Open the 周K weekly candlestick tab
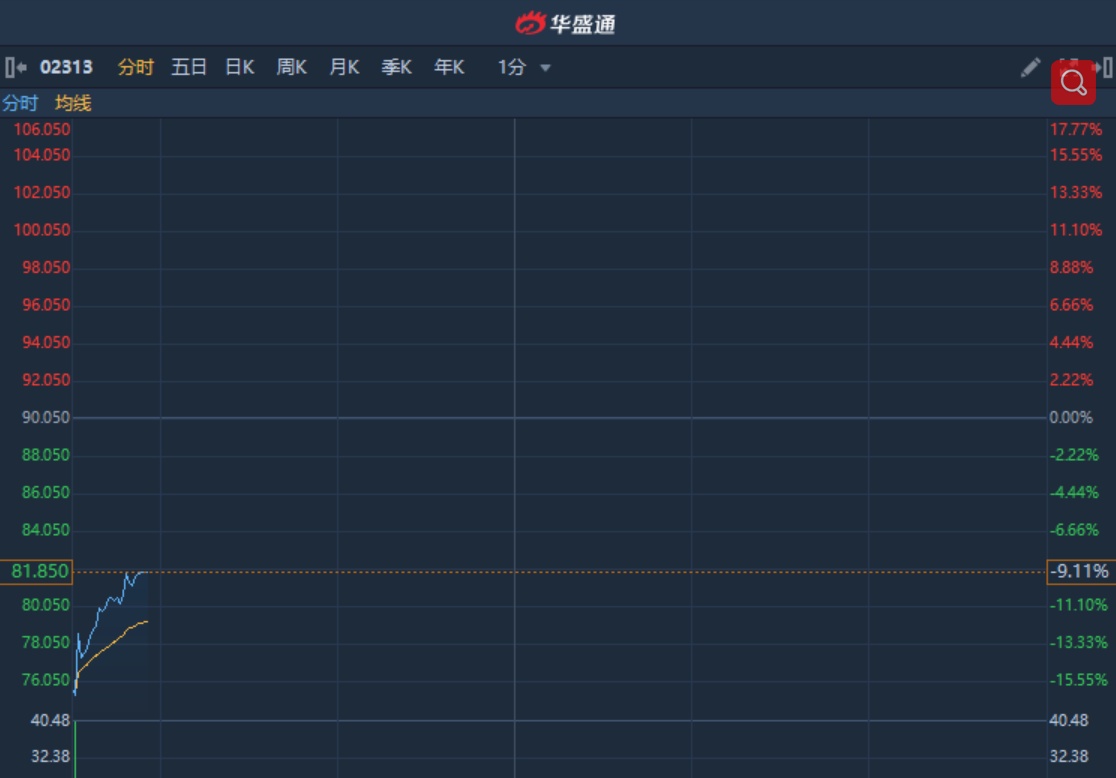This screenshot has width=1116, height=778. point(292,68)
